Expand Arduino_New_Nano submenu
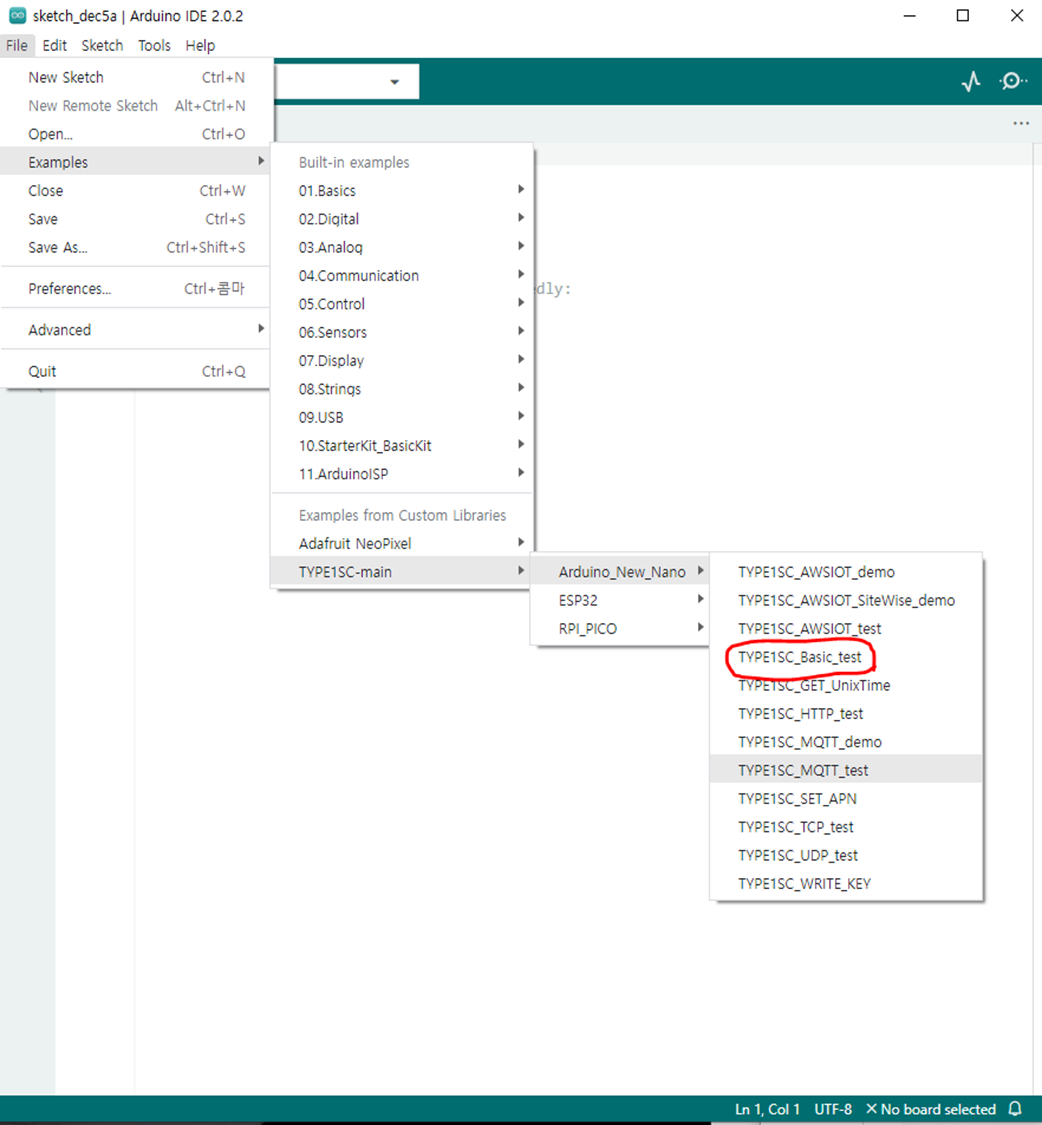This screenshot has height=1125, width=1042. coord(620,572)
